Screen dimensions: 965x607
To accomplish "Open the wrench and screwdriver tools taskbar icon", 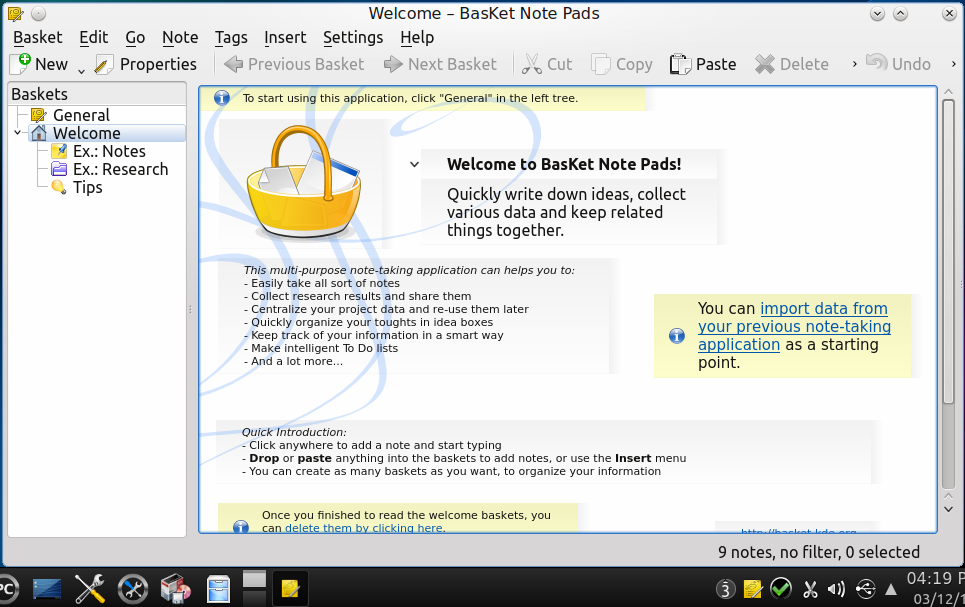I will click(90, 589).
